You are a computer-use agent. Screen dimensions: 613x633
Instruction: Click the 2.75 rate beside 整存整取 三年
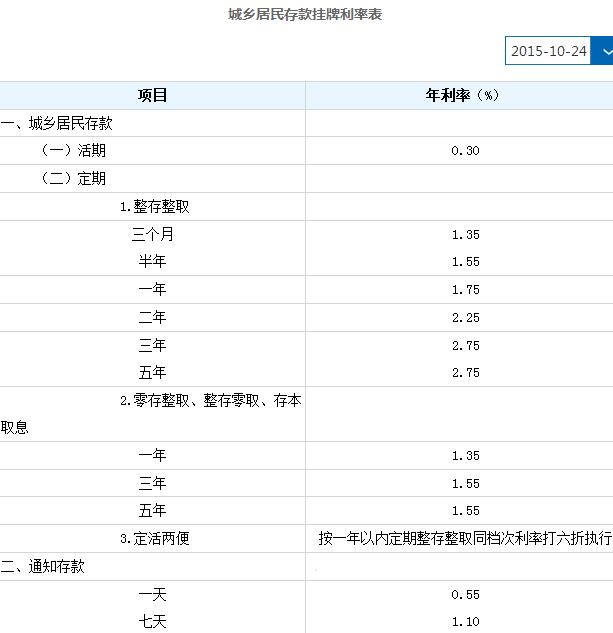tap(466, 346)
